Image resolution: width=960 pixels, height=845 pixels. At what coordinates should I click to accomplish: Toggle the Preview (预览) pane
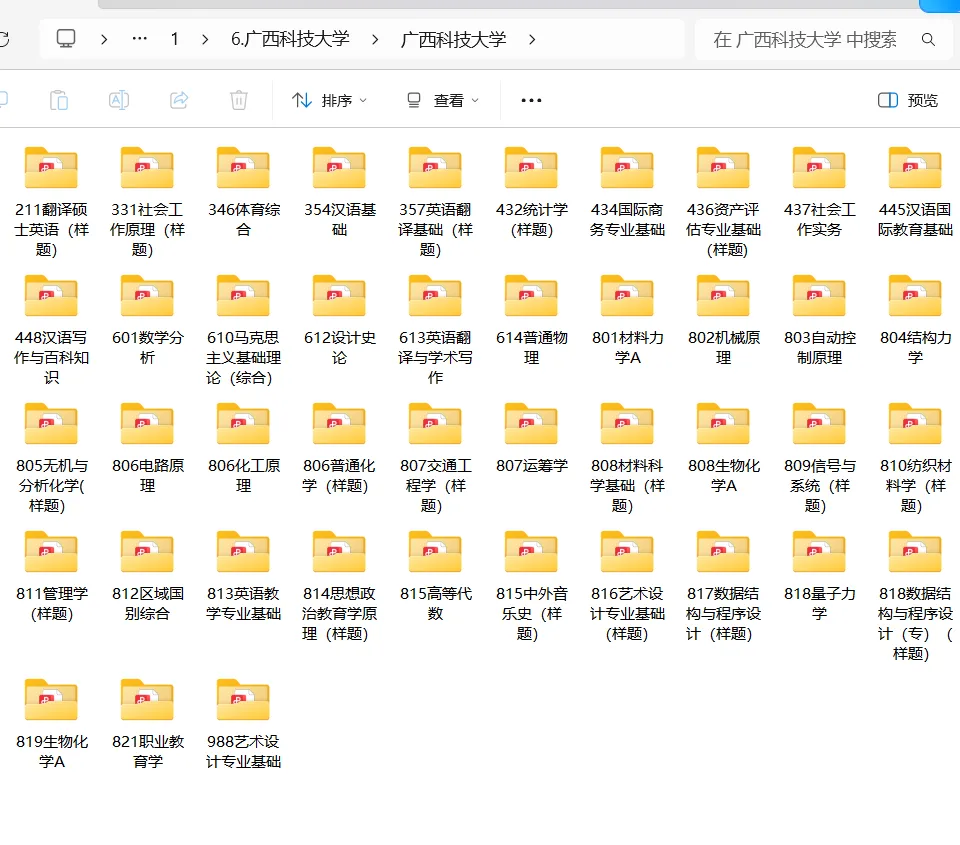pyautogui.click(x=908, y=100)
